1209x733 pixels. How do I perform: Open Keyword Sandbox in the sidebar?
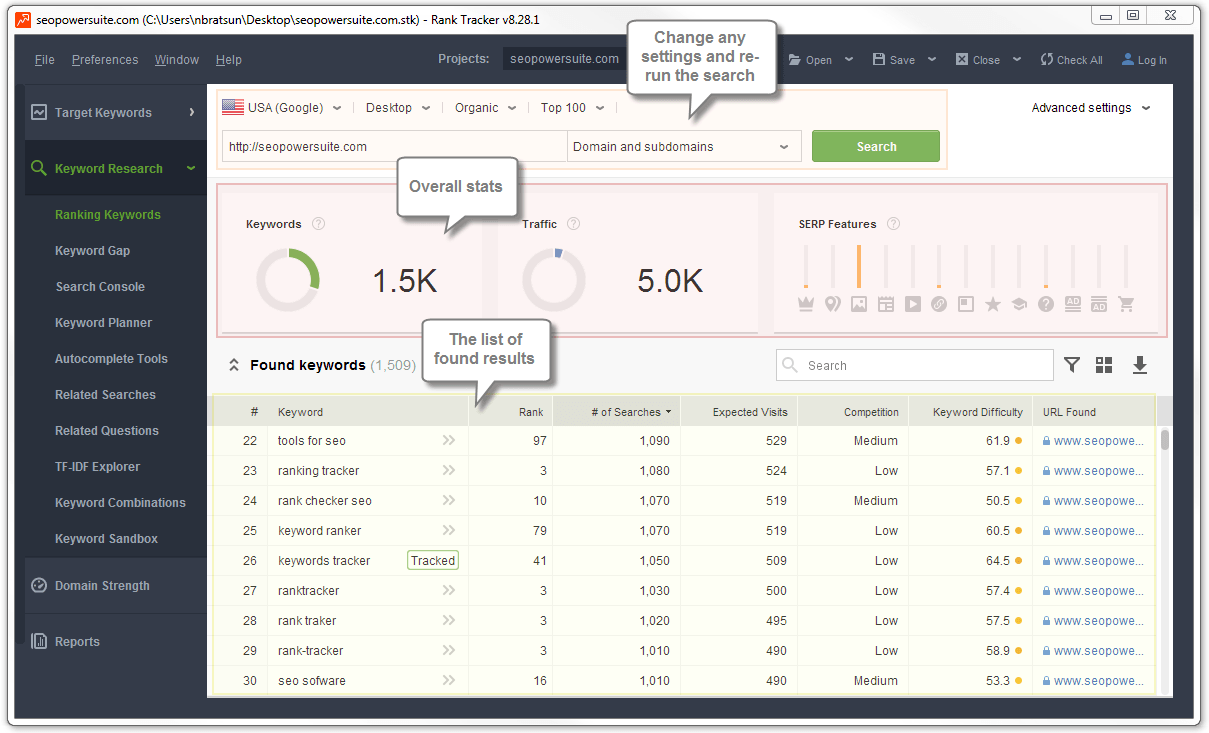106,539
